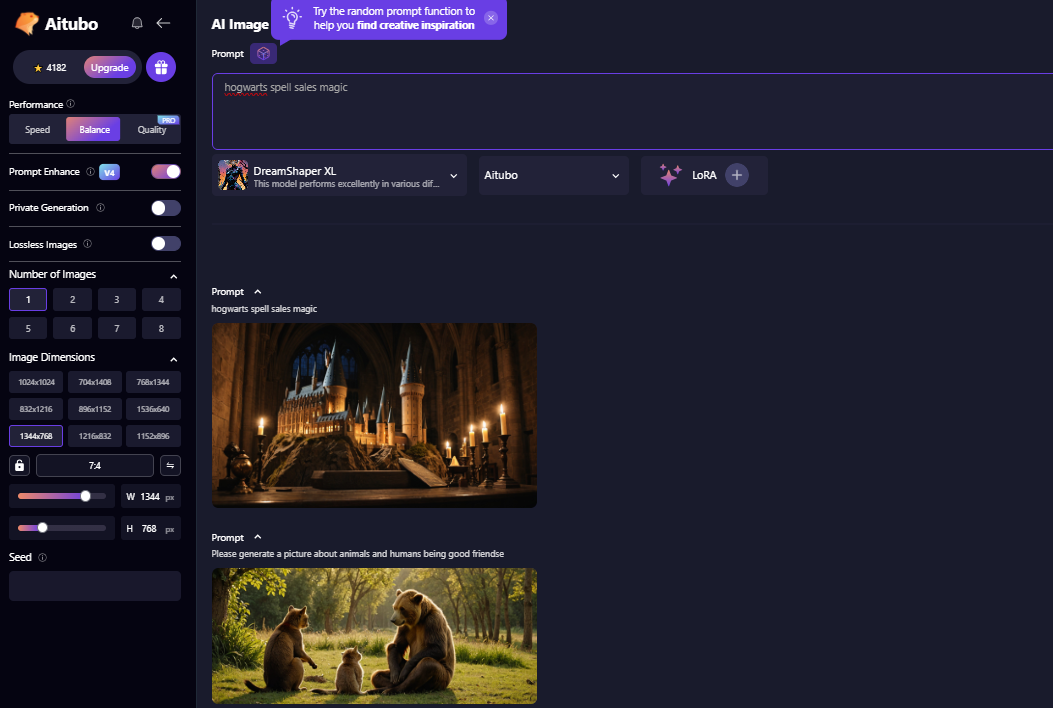
Task: Open the gift box rewards icon
Action: tap(161, 67)
